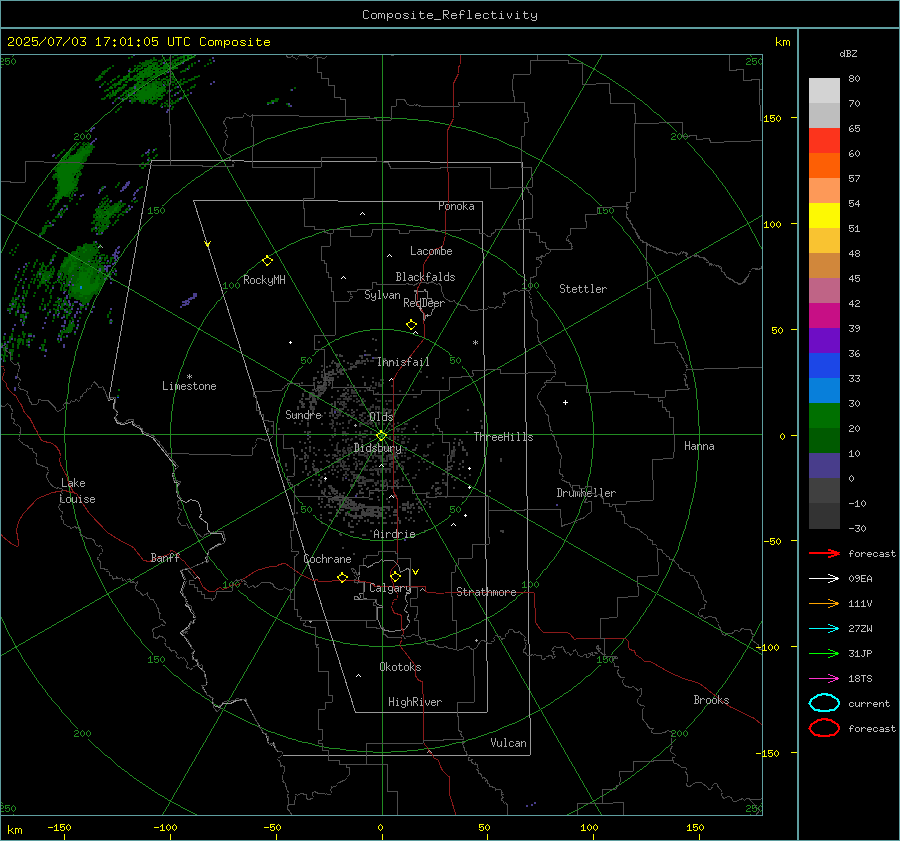Select the white 09EA arrow legend icon
Screen dimensions: 900x841
pos(824,578)
